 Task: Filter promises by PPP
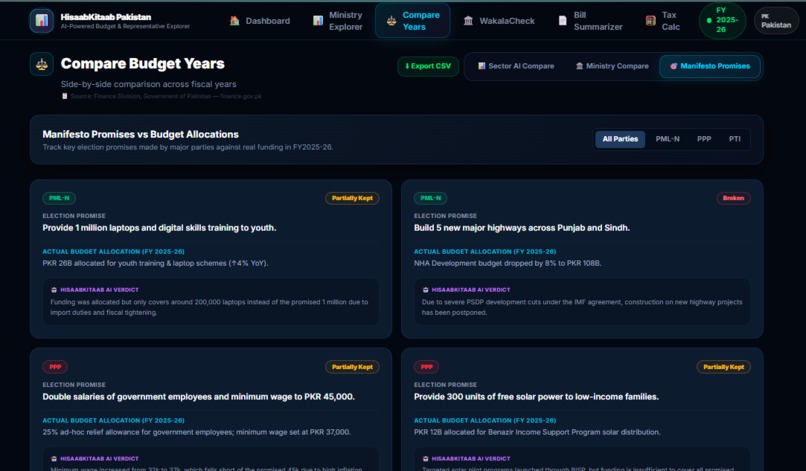(704, 139)
